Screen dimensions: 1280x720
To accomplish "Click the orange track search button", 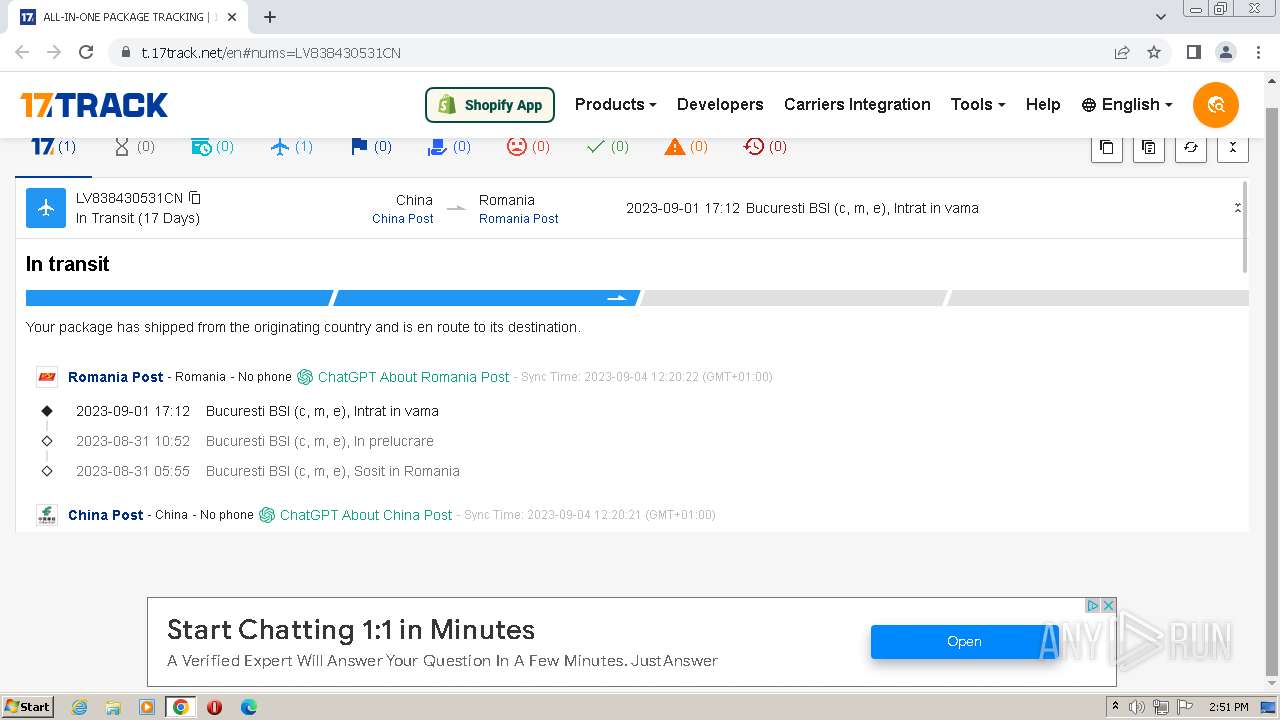I will pyautogui.click(x=1216, y=105).
